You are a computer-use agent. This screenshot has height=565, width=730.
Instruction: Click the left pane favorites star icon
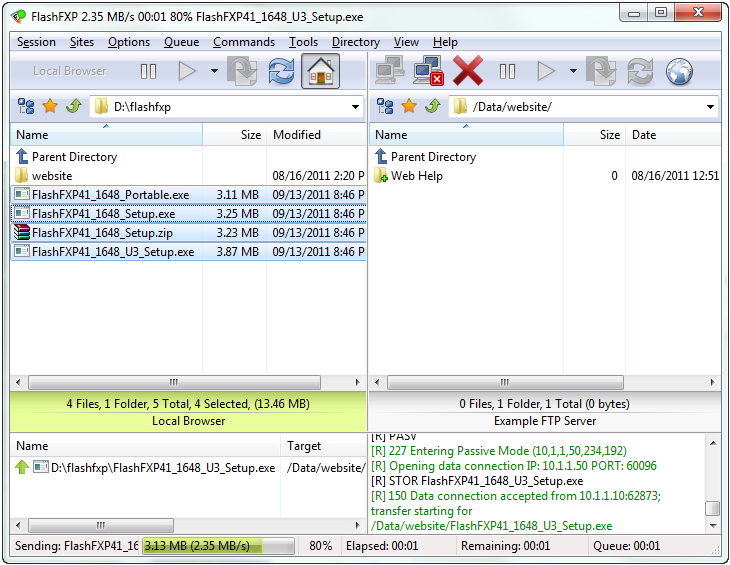49,106
